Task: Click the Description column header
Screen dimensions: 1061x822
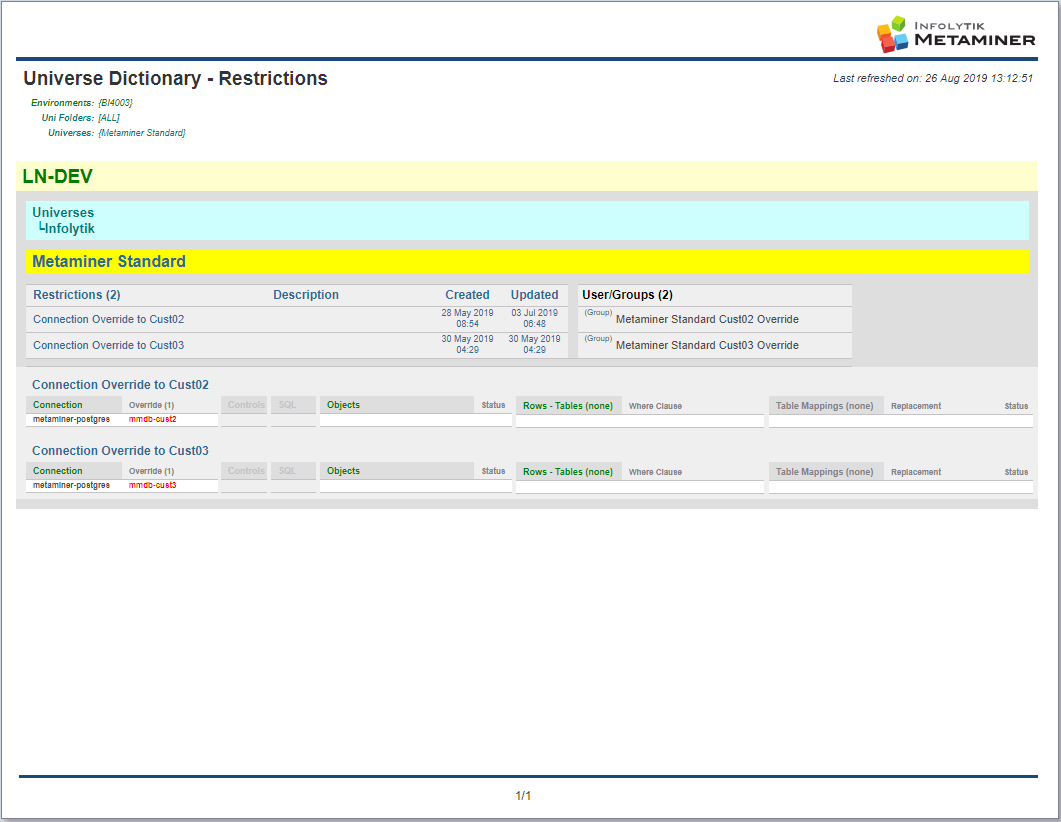Action: [306, 295]
